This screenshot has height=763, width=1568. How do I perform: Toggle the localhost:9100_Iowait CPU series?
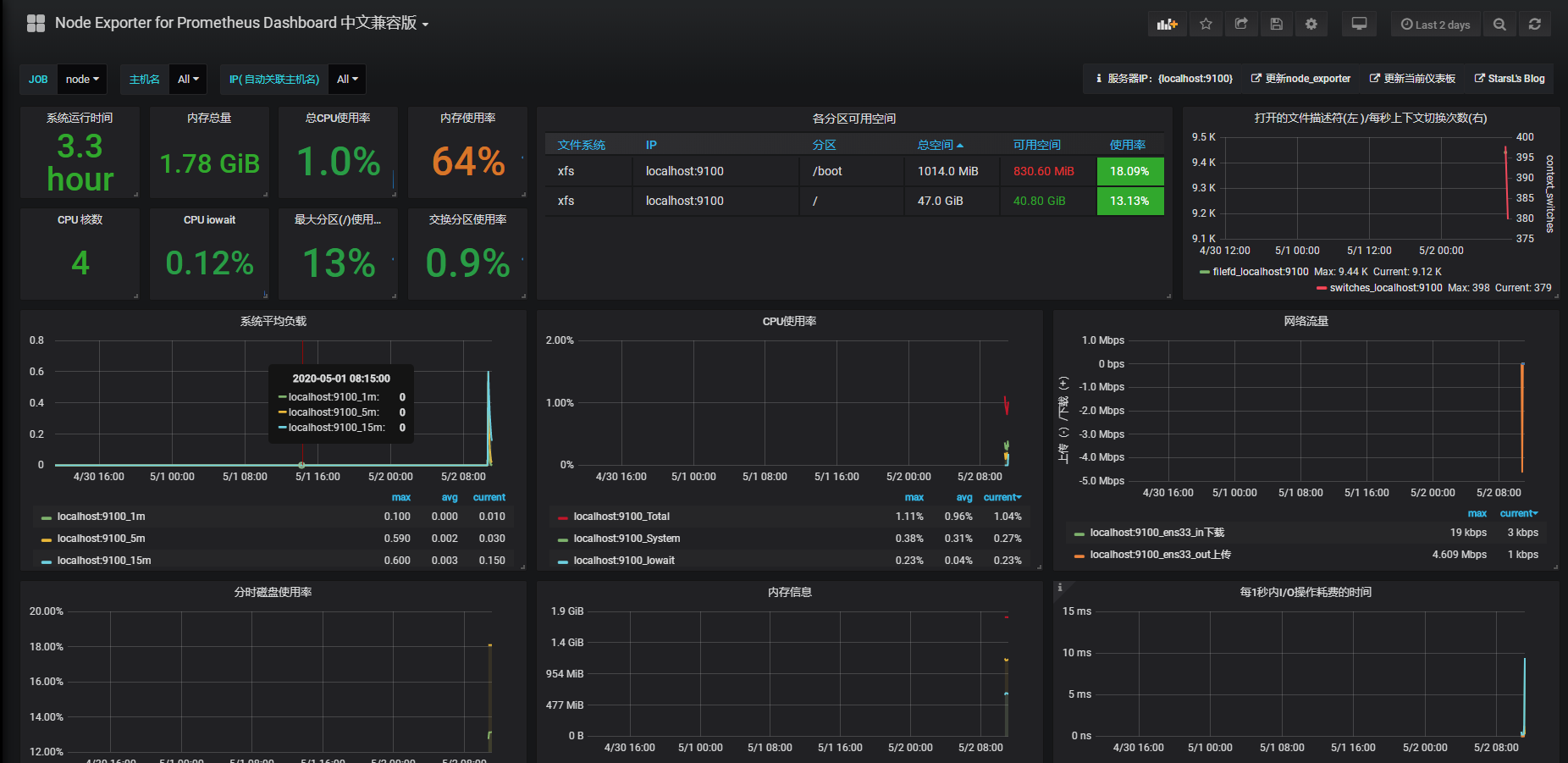(624, 561)
